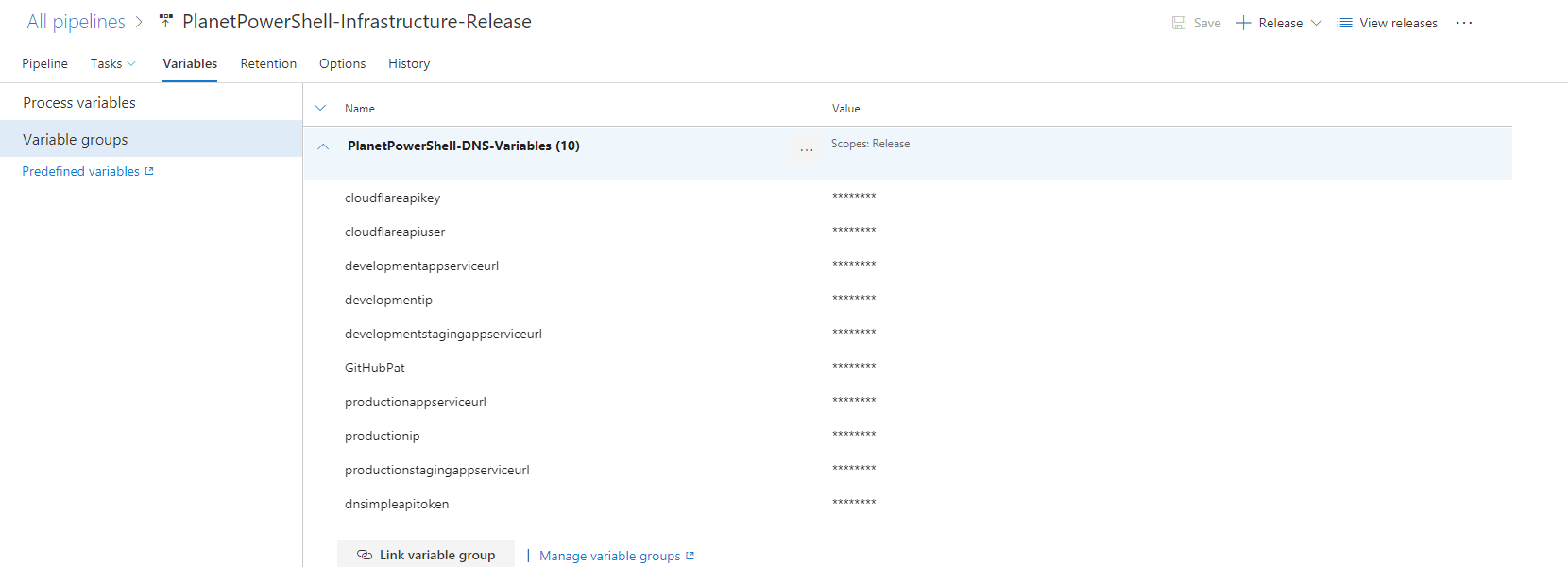Screen dimensions: 1568x567
Task: Open the PlanetPowerShell-DNS-Variables ellipsis menu
Action: click(x=807, y=150)
